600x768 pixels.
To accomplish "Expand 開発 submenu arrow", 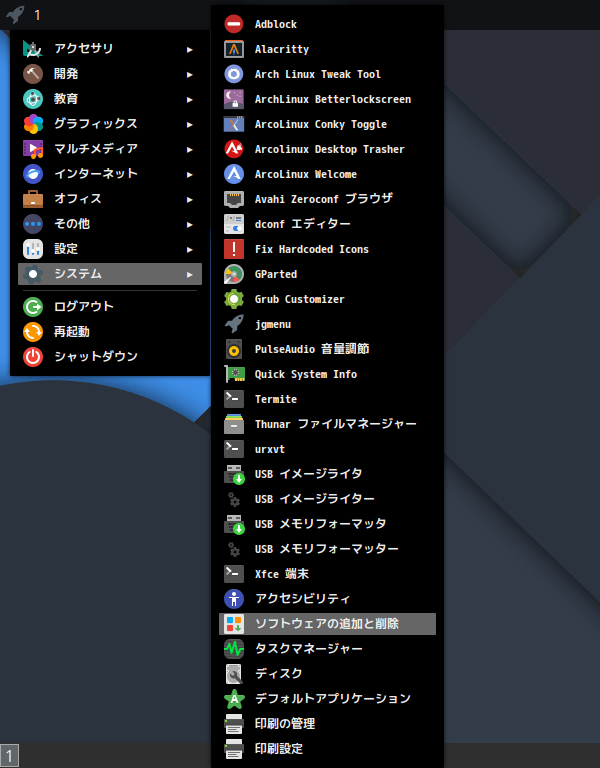I will point(190,74).
